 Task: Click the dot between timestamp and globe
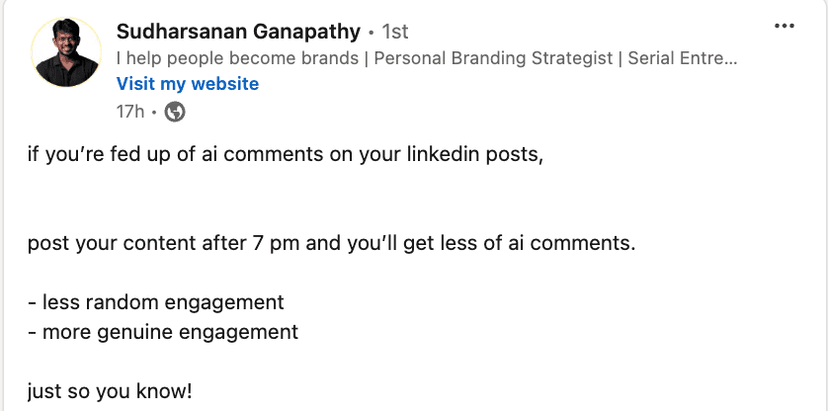click(154, 113)
